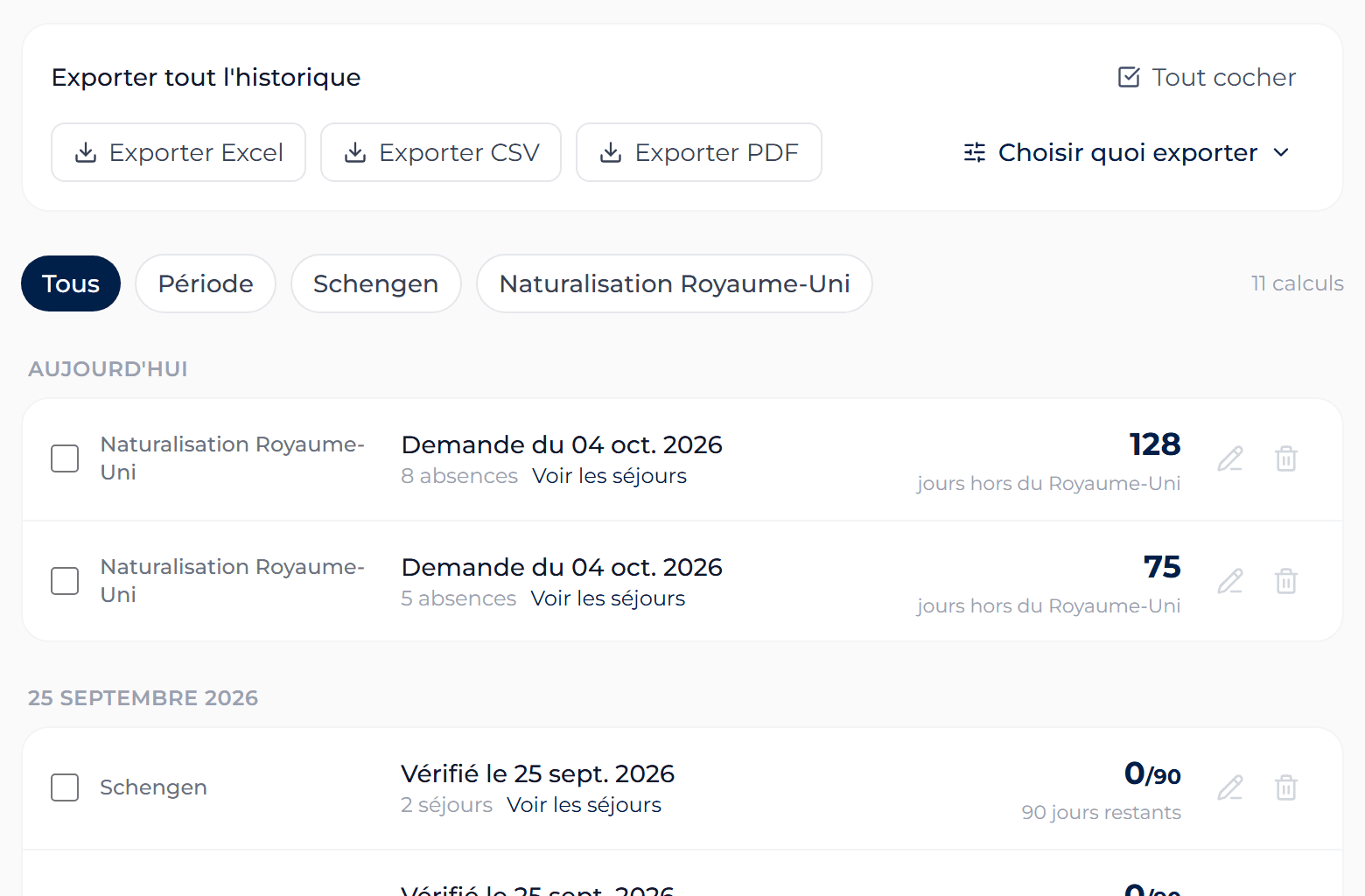
Task: Select the Tous filter tab
Action: point(71,283)
